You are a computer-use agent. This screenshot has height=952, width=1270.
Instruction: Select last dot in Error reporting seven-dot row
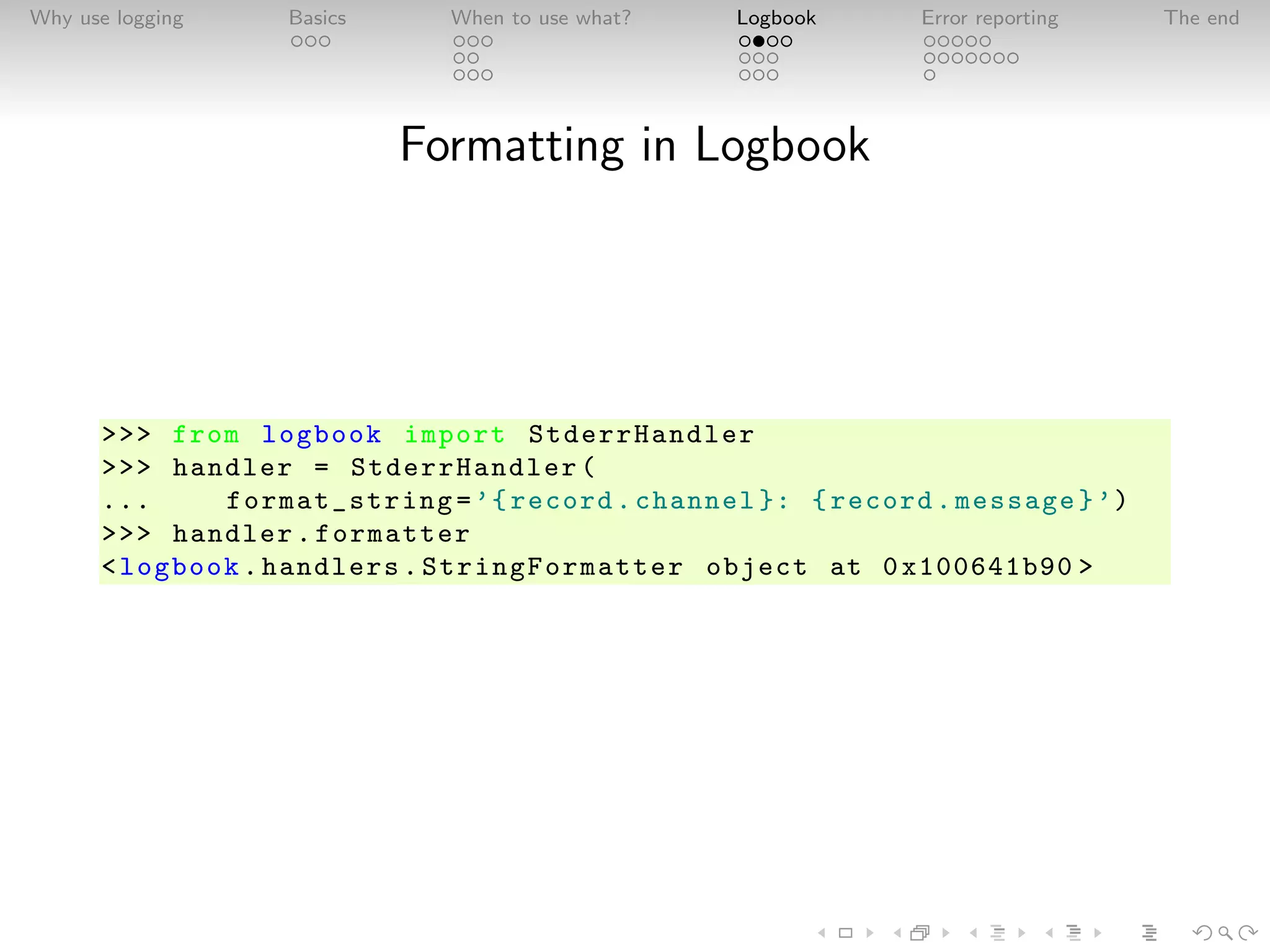pyautogui.click(x=1012, y=58)
